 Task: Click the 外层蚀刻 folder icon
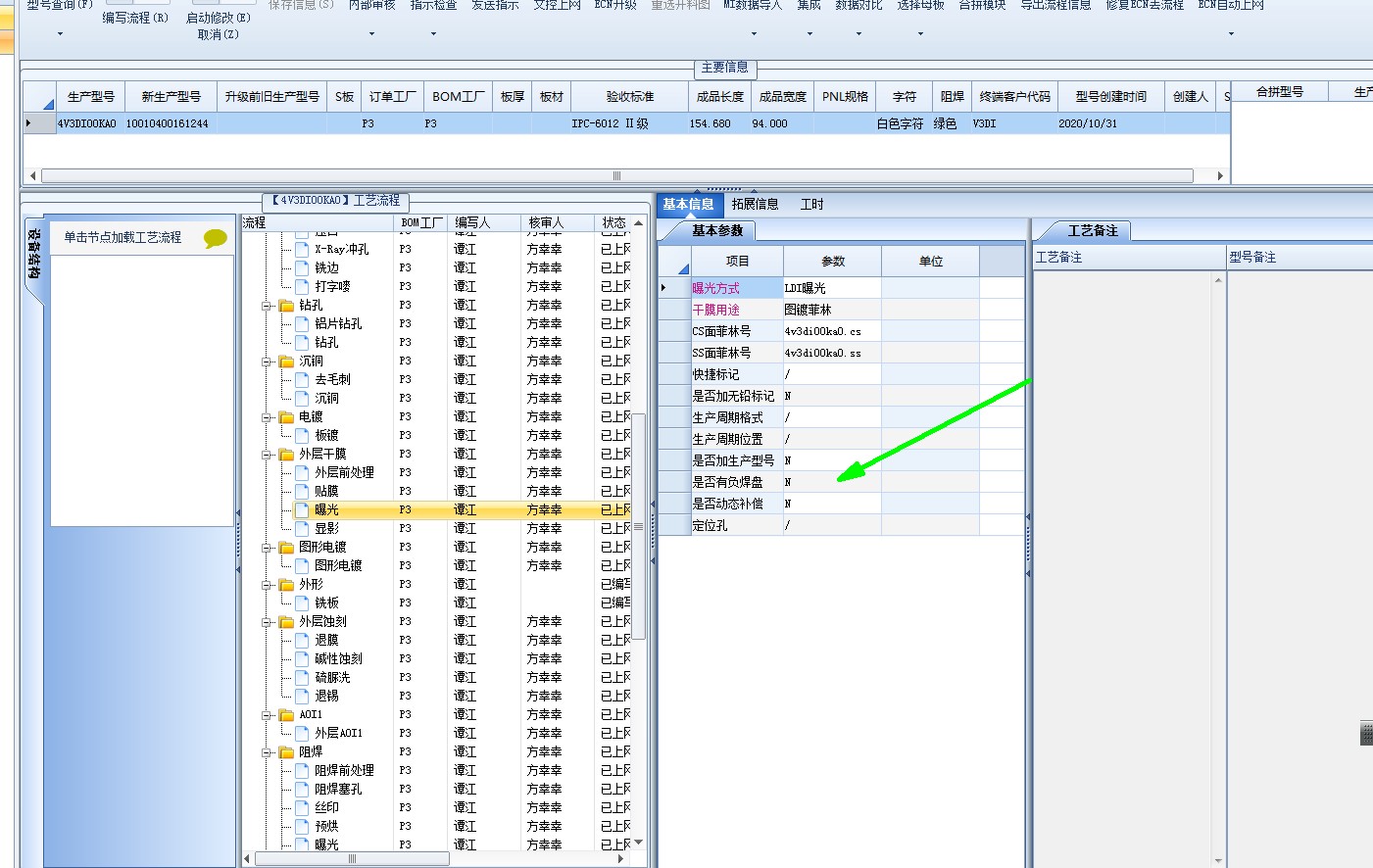coord(287,622)
